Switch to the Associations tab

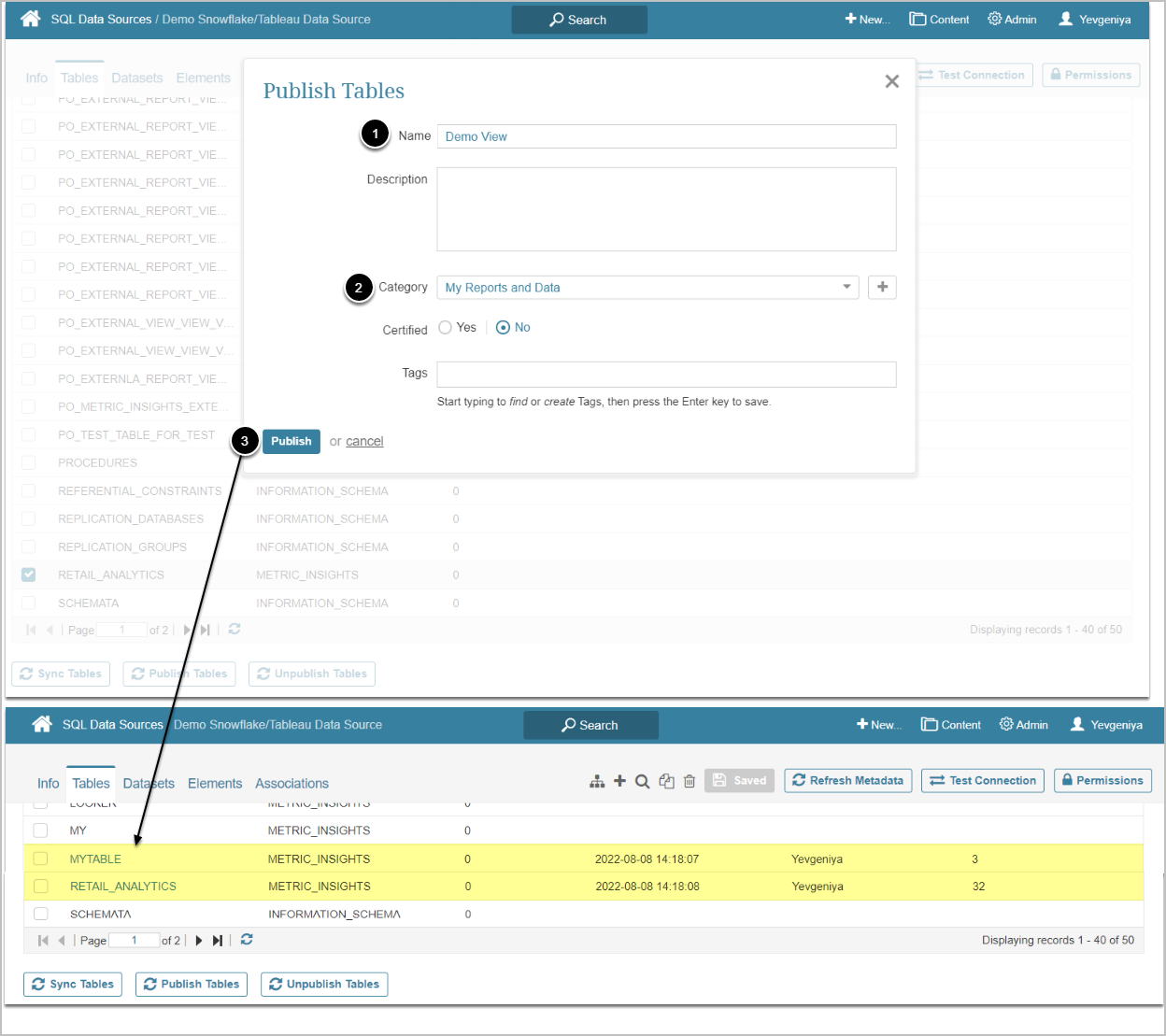point(291,784)
